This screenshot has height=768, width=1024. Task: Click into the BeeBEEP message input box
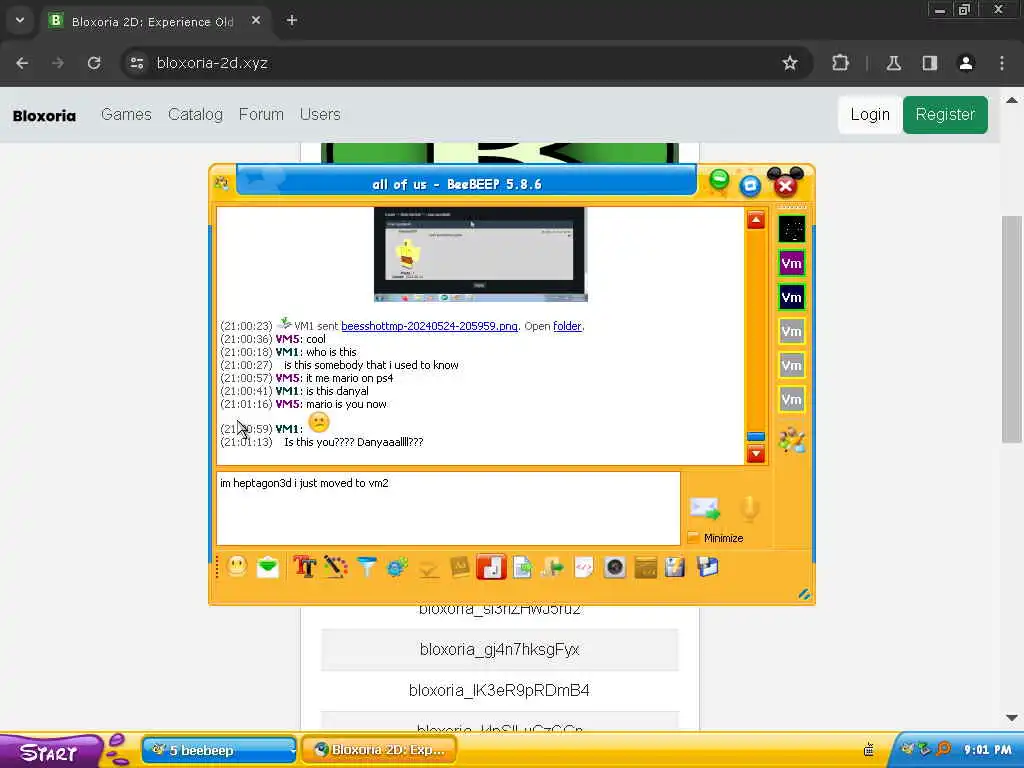pyautogui.click(x=448, y=508)
